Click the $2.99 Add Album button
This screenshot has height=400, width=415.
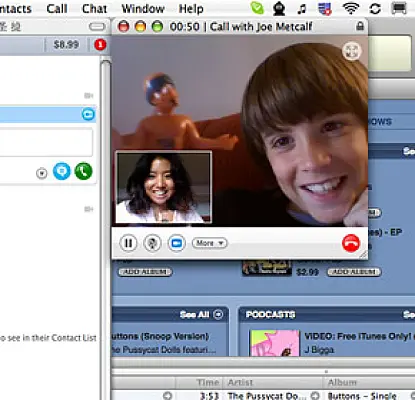click(x=354, y=272)
